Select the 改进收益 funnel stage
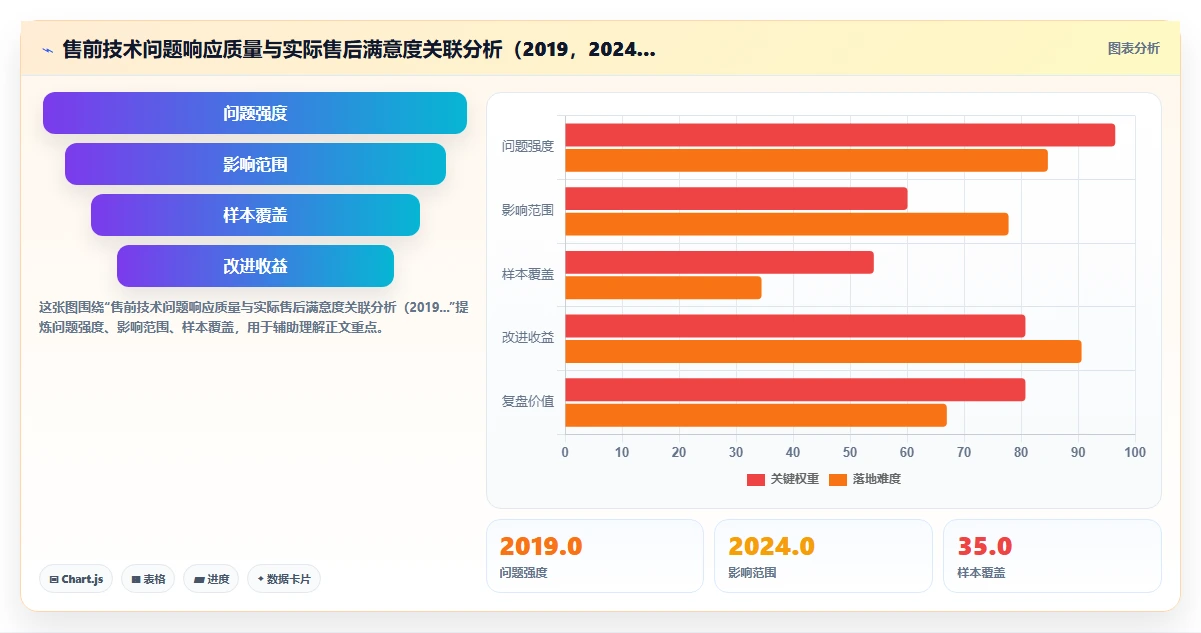Viewport: 1201px width, 633px height. point(255,266)
